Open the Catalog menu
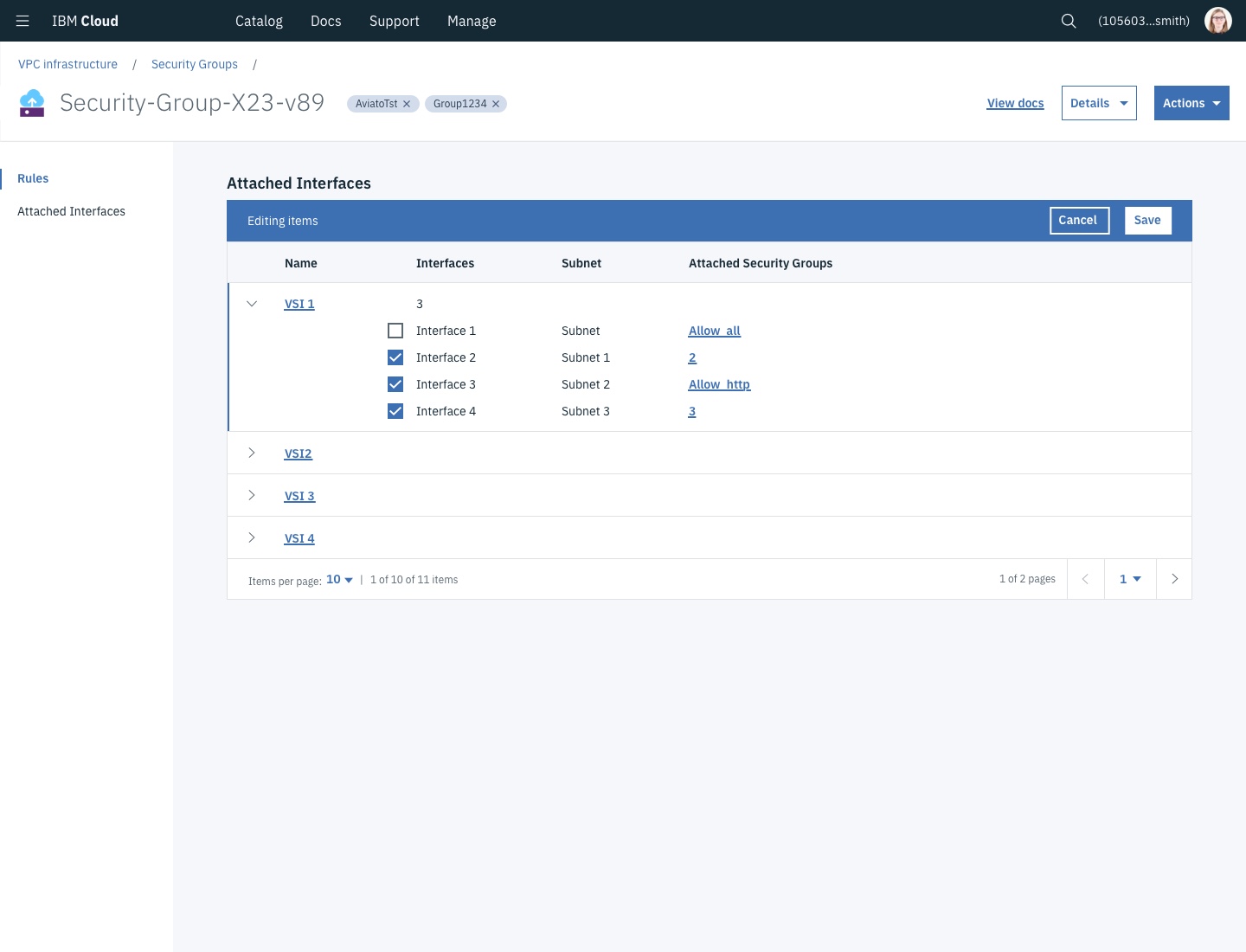The height and width of the screenshot is (952, 1246). pos(259,21)
